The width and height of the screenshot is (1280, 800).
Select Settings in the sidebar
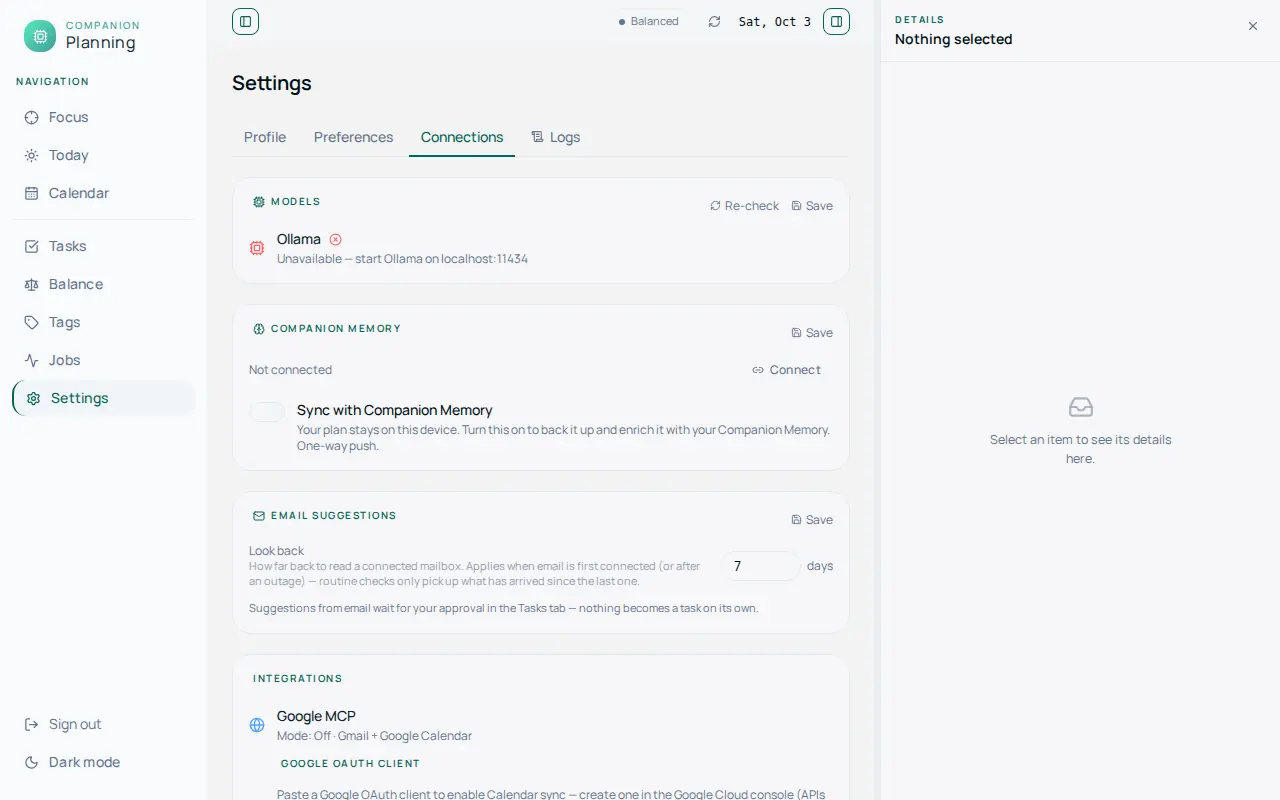point(103,398)
